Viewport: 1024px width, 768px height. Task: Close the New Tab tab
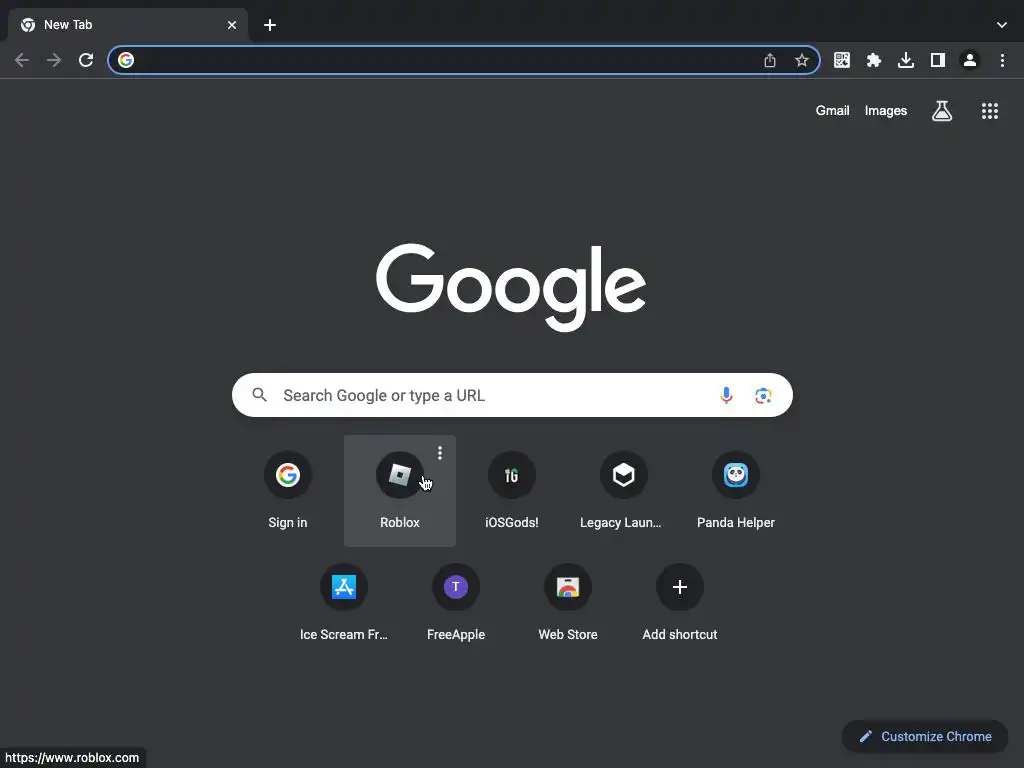coord(232,25)
